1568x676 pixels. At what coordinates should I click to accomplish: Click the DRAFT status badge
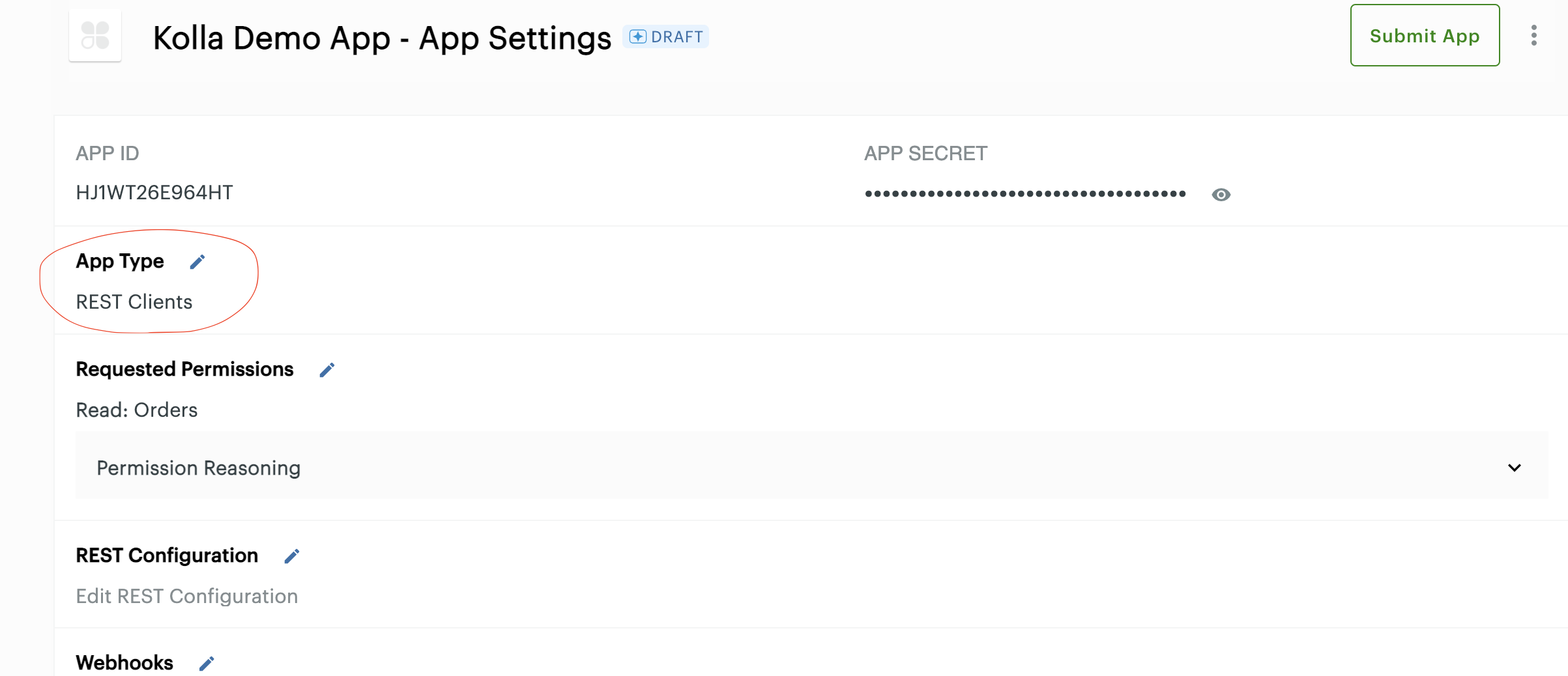[666, 36]
